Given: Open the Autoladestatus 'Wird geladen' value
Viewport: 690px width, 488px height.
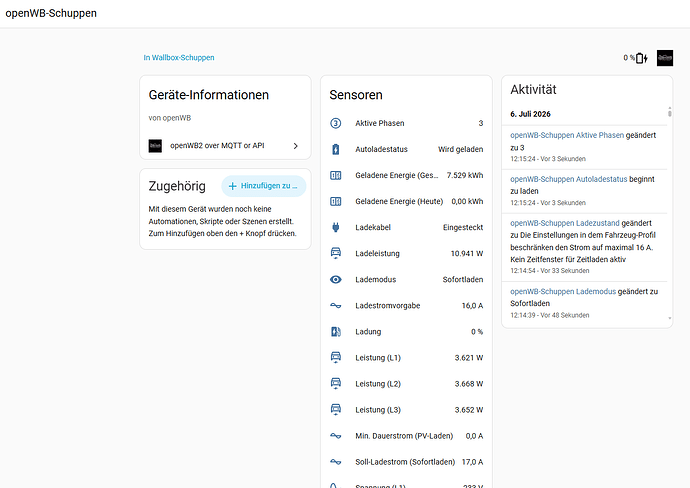Looking at the screenshot, I should (x=460, y=149).
